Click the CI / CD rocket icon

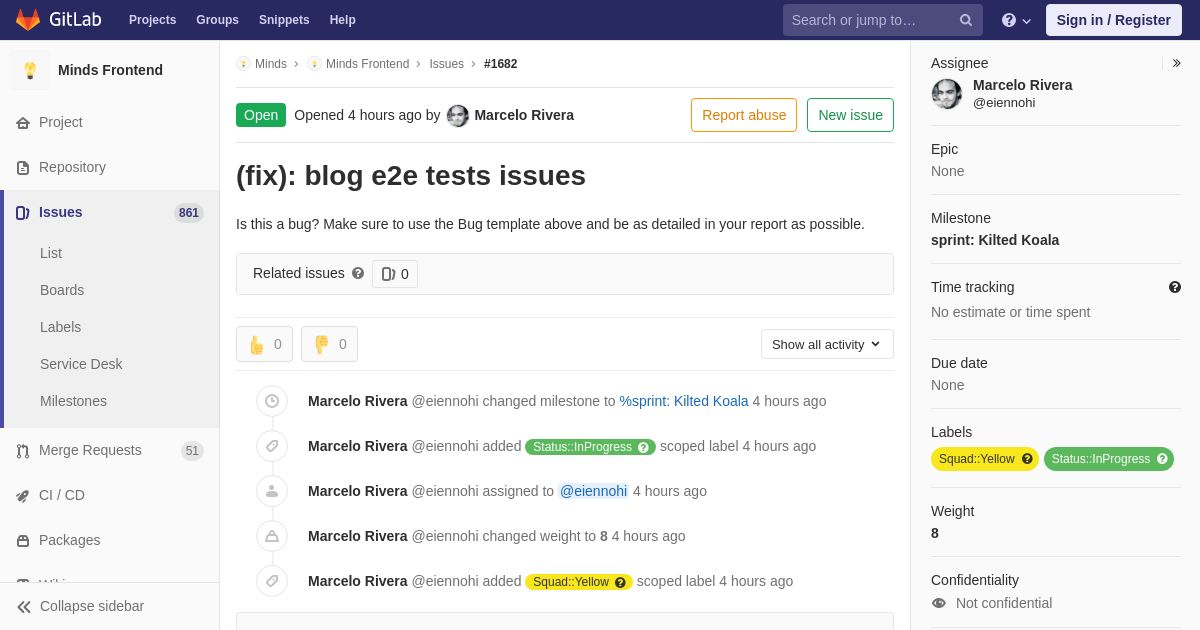pyautogui.click(x=23, y=495)
